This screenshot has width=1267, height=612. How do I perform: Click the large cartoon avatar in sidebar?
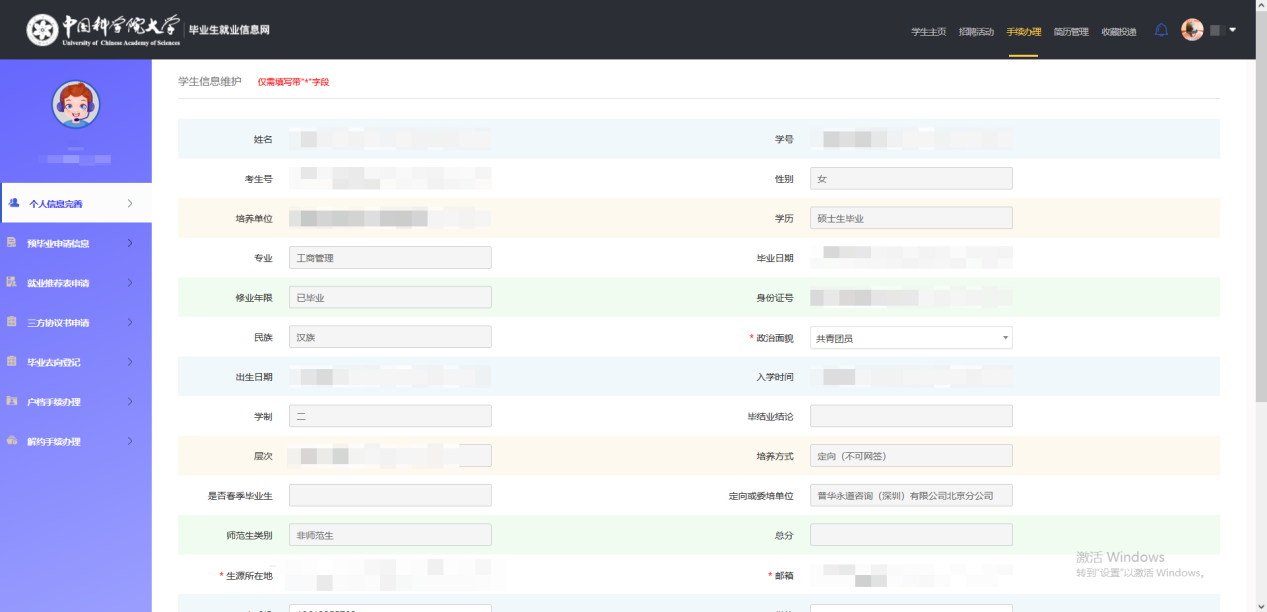pyautogui.click(x=76, y=105)
